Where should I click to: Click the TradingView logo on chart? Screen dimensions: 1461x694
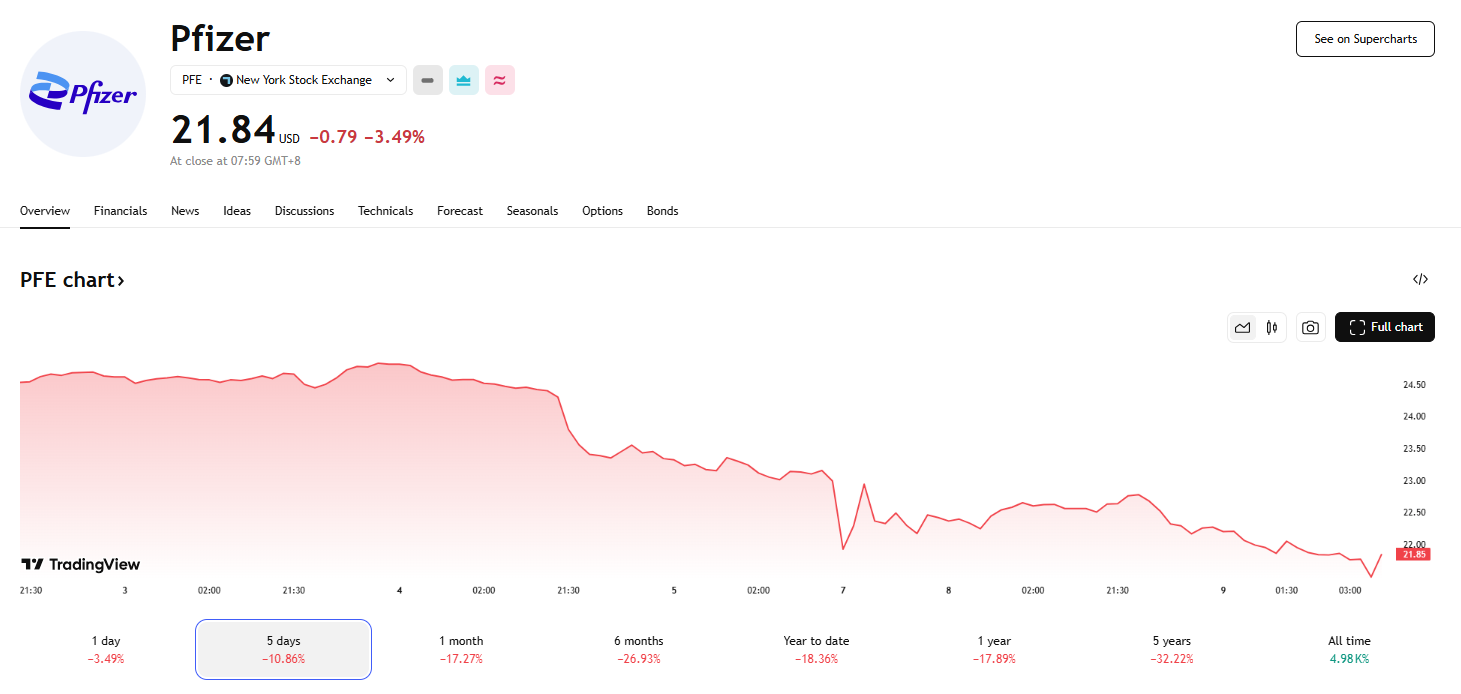[80, 565]
